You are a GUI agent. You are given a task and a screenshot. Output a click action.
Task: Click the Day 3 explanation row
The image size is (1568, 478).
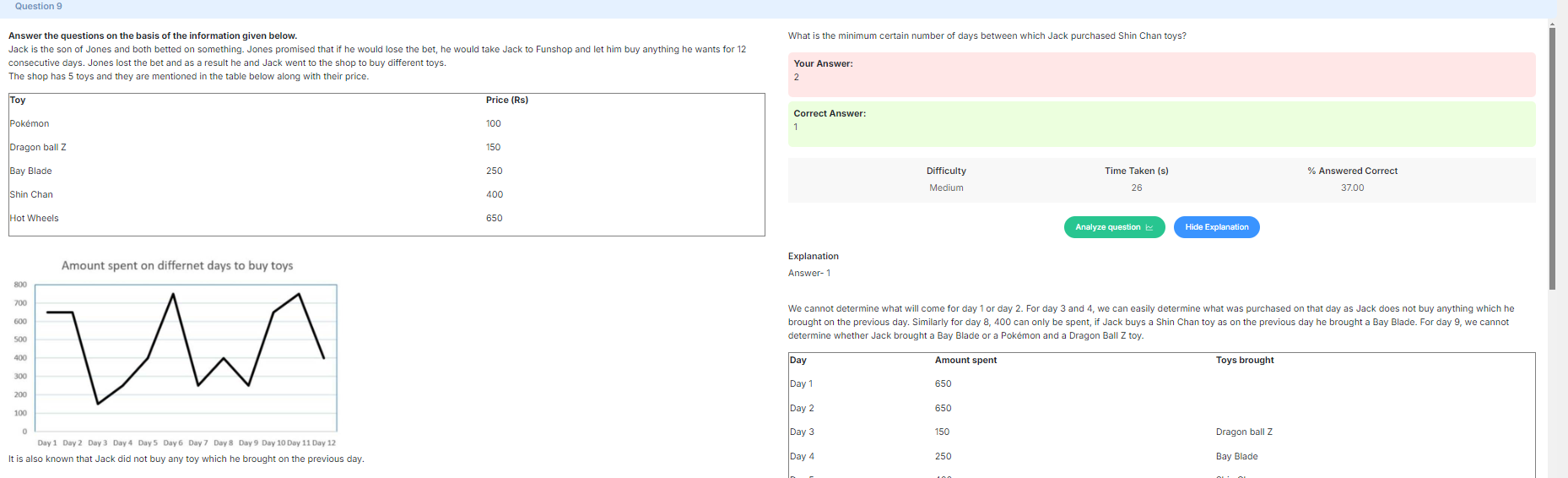(1161, 432)
